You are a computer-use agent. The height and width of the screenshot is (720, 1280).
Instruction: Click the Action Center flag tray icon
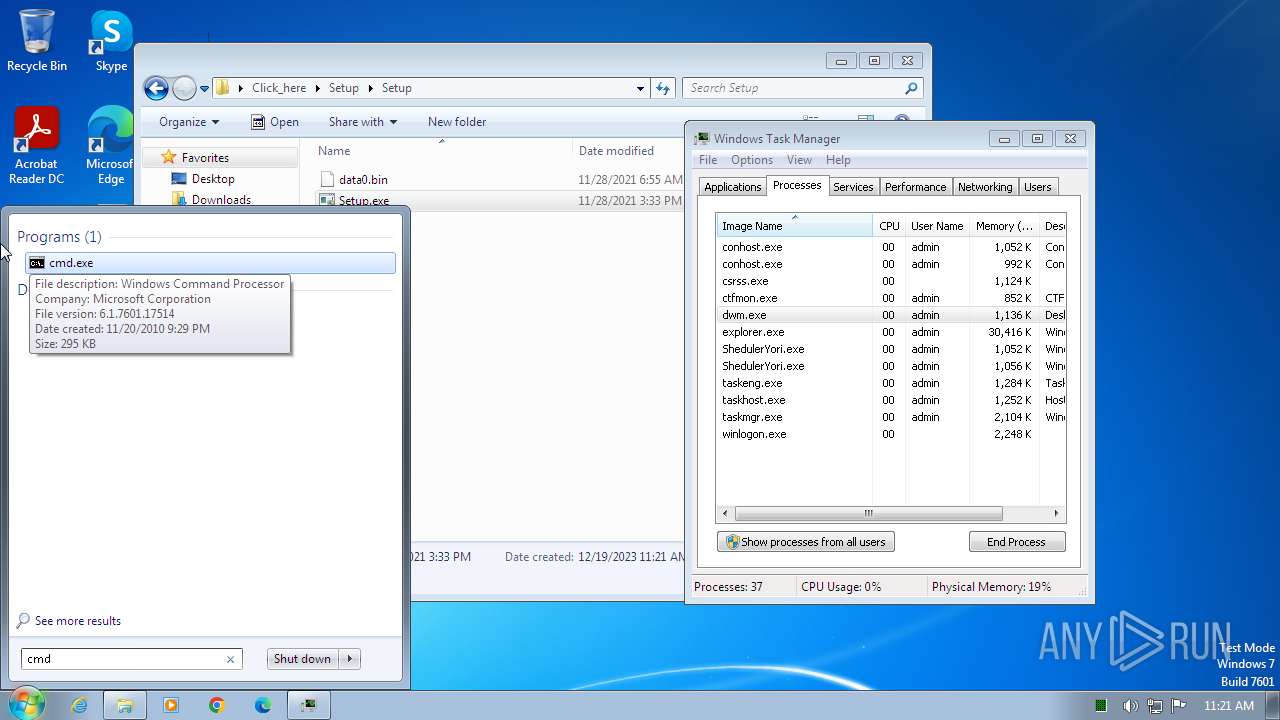1178,706
